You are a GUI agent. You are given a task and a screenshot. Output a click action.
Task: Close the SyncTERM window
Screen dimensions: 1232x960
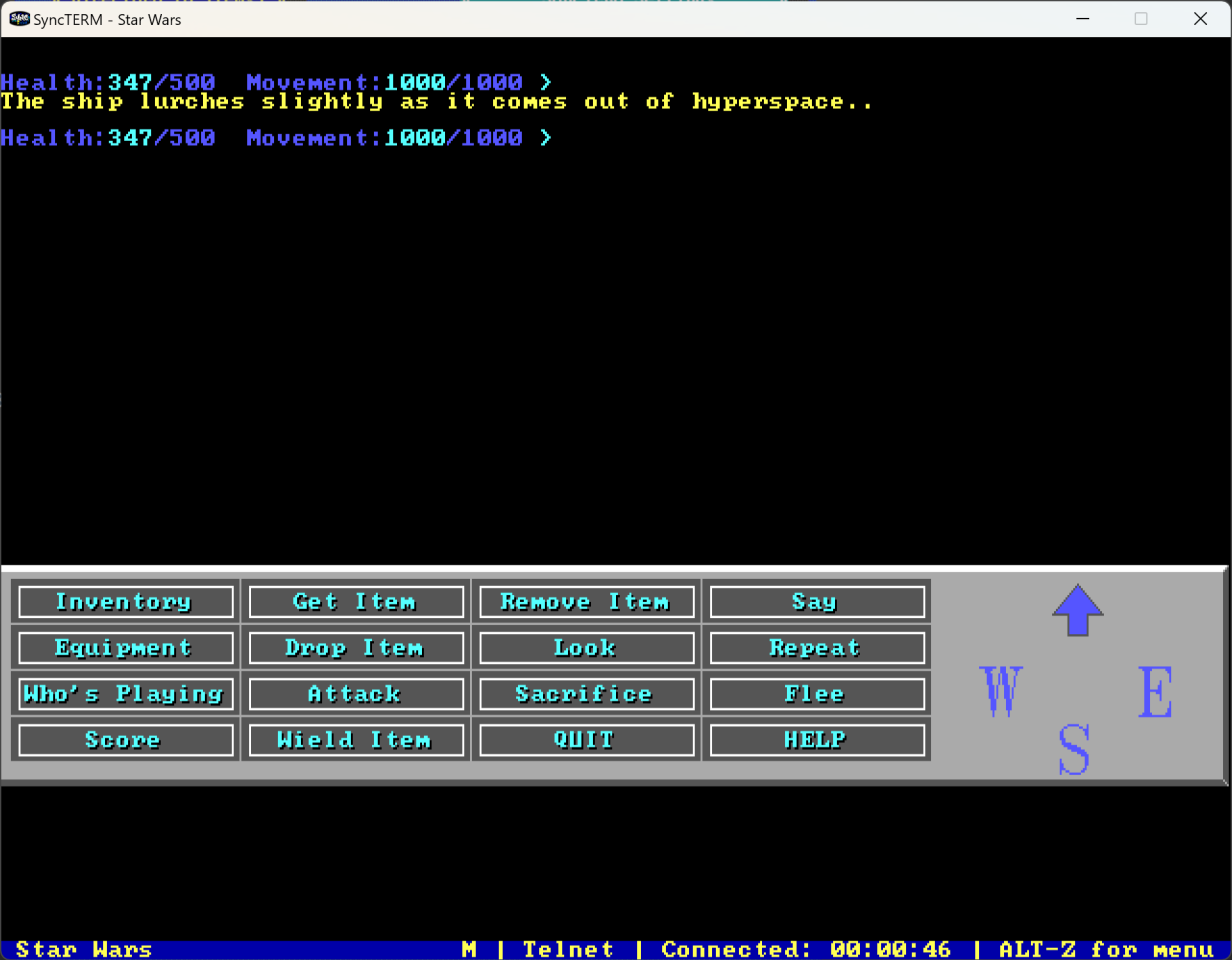pos(1200,19)
